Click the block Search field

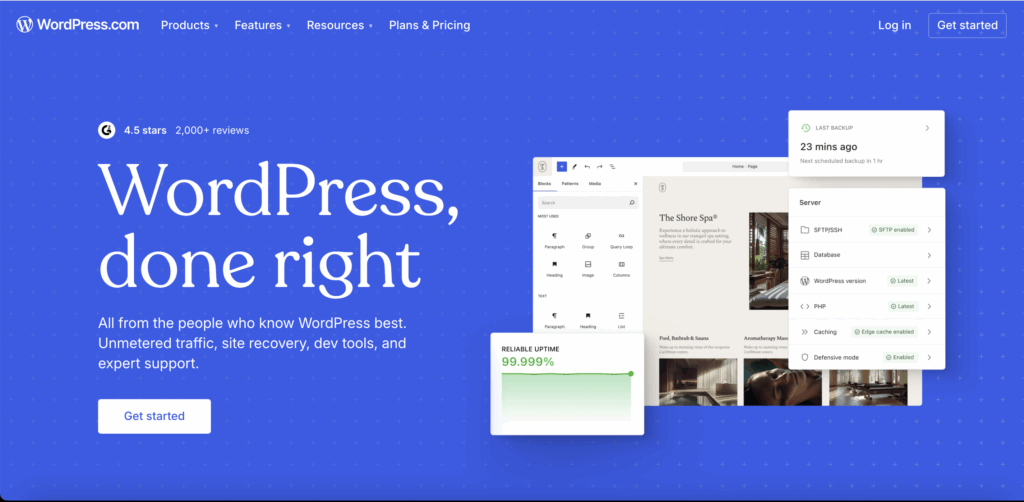(587, 203)
